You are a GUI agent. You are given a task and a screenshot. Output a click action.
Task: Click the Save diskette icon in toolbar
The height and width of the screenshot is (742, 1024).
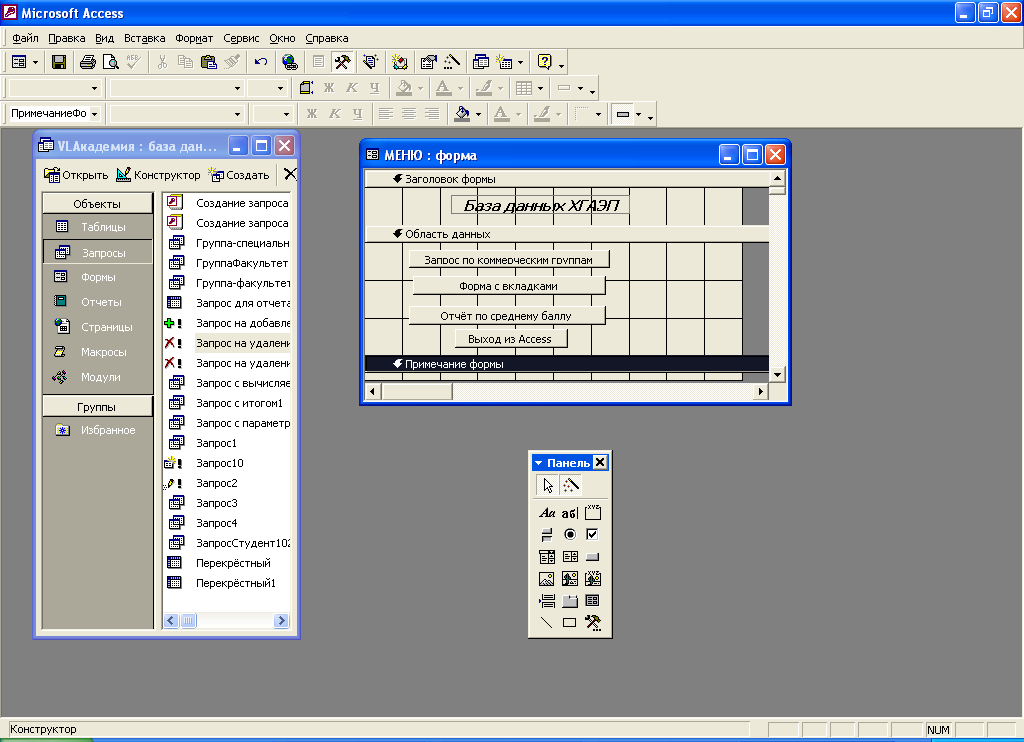click(x=59, y=62)
